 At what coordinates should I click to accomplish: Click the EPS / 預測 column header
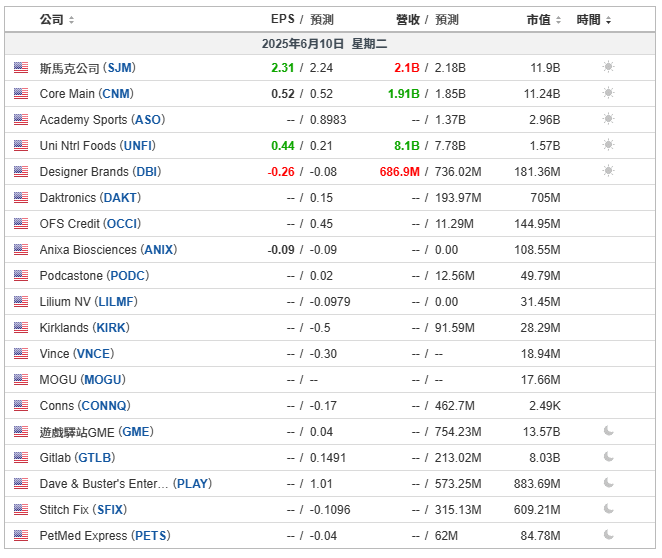point(302,19)
